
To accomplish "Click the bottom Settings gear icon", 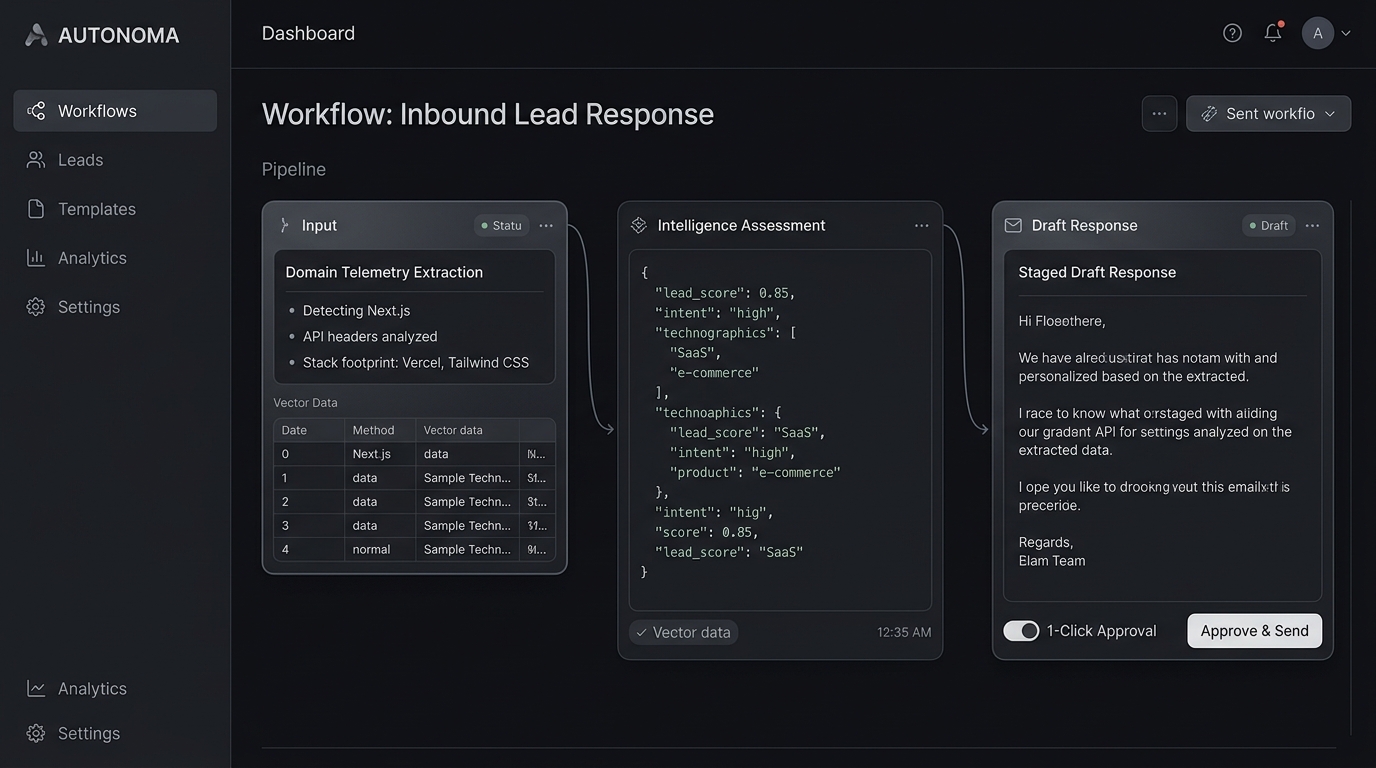I will coord(36,733).
